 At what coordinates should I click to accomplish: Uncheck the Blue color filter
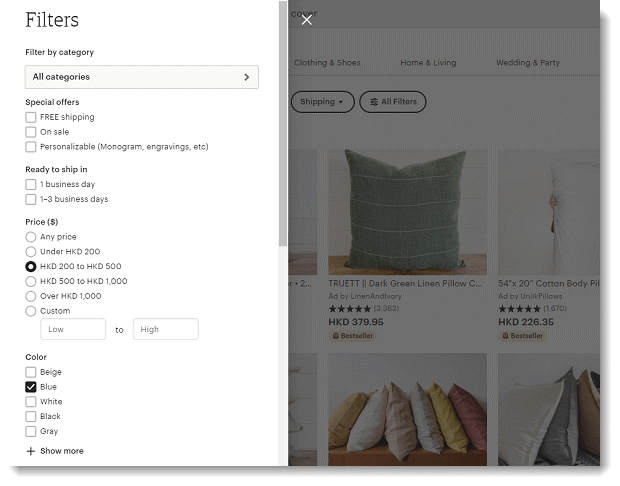point(31,387)
